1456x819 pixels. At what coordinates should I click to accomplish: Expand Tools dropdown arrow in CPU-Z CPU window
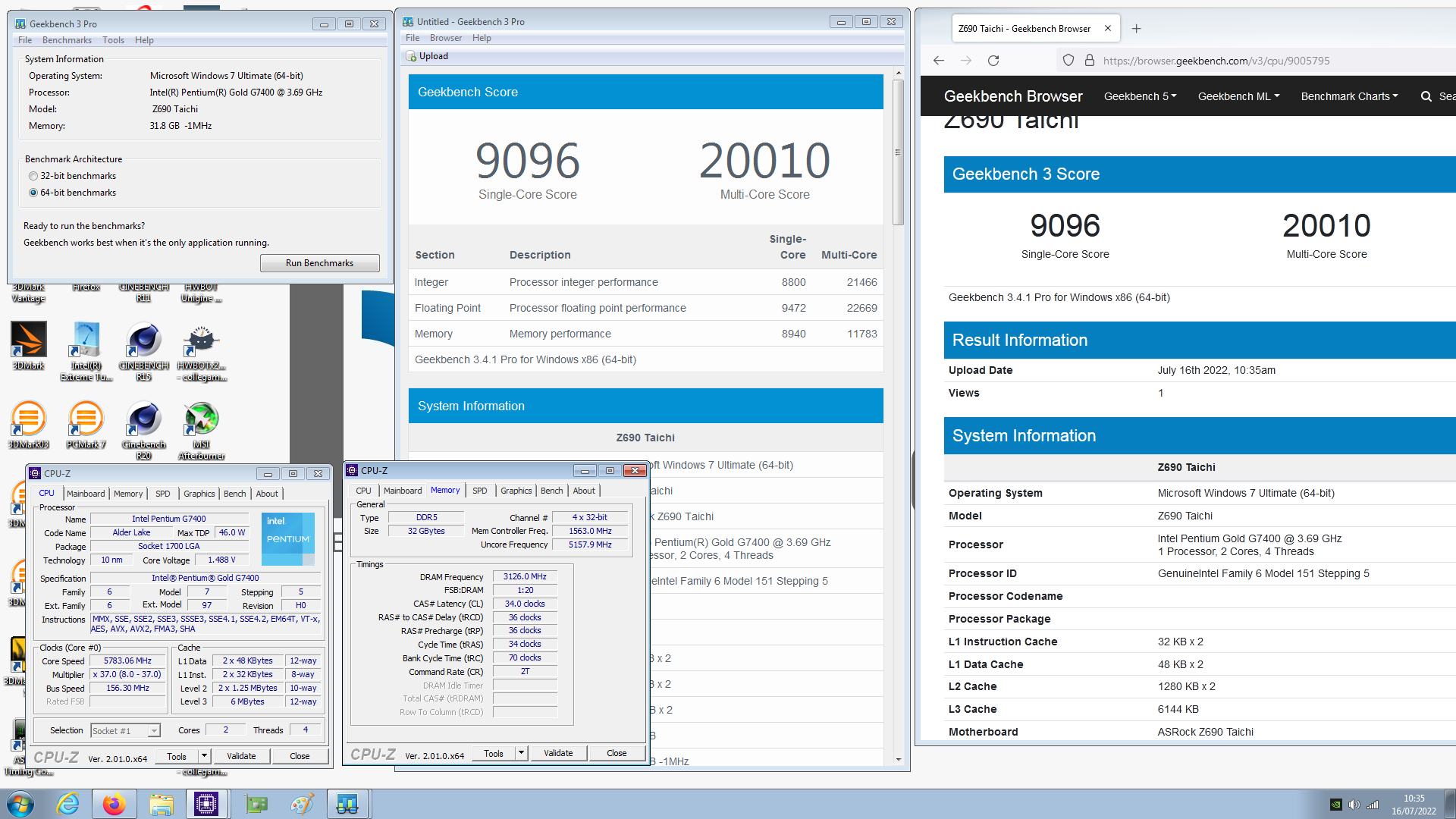[204, 756]
